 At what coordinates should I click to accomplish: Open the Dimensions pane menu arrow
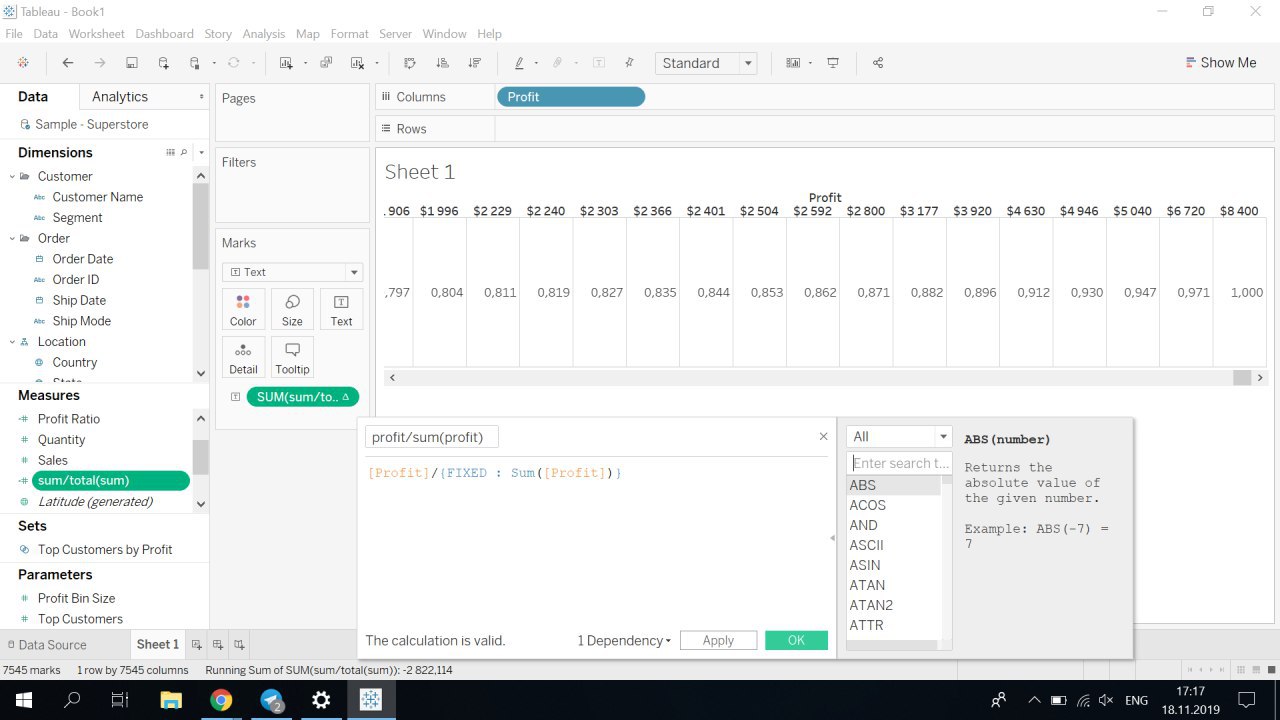201,153
